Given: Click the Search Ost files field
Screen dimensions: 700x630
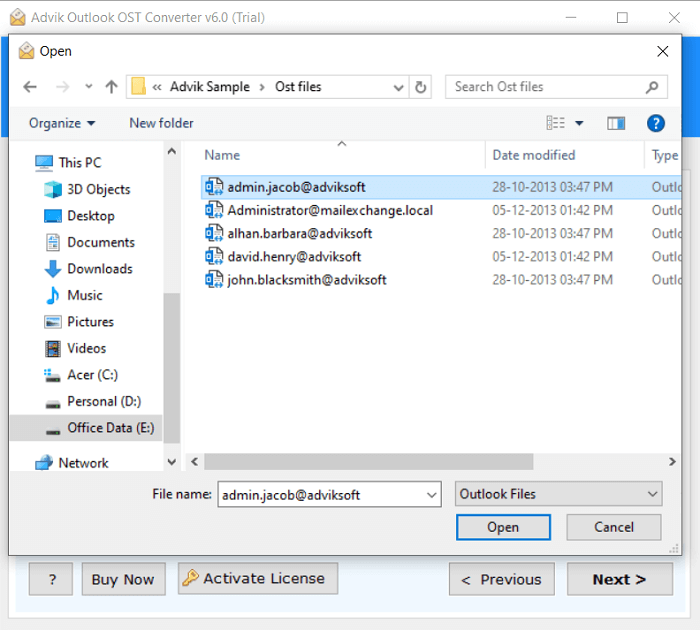Looking at the screenshot, I should (x=556, y=87).
